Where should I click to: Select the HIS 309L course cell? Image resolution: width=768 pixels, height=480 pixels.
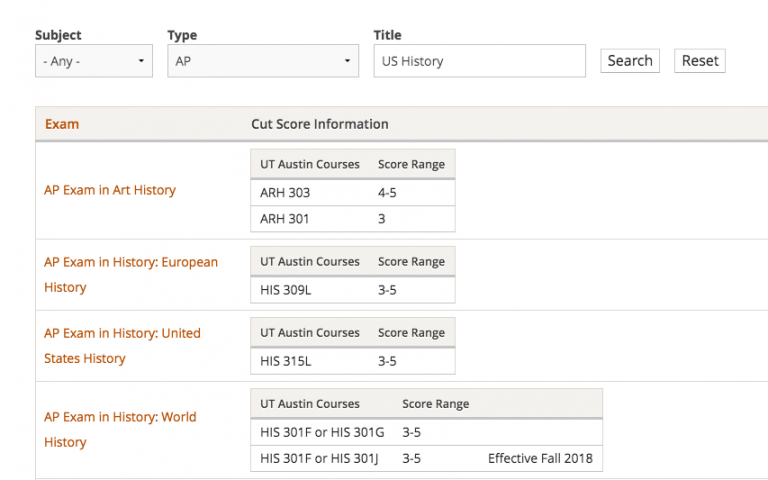[281, 290]
